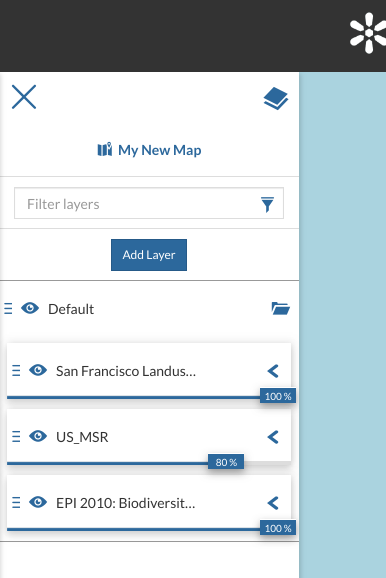Click the US_MSR layer drag handle

click(x=16, y=436)
